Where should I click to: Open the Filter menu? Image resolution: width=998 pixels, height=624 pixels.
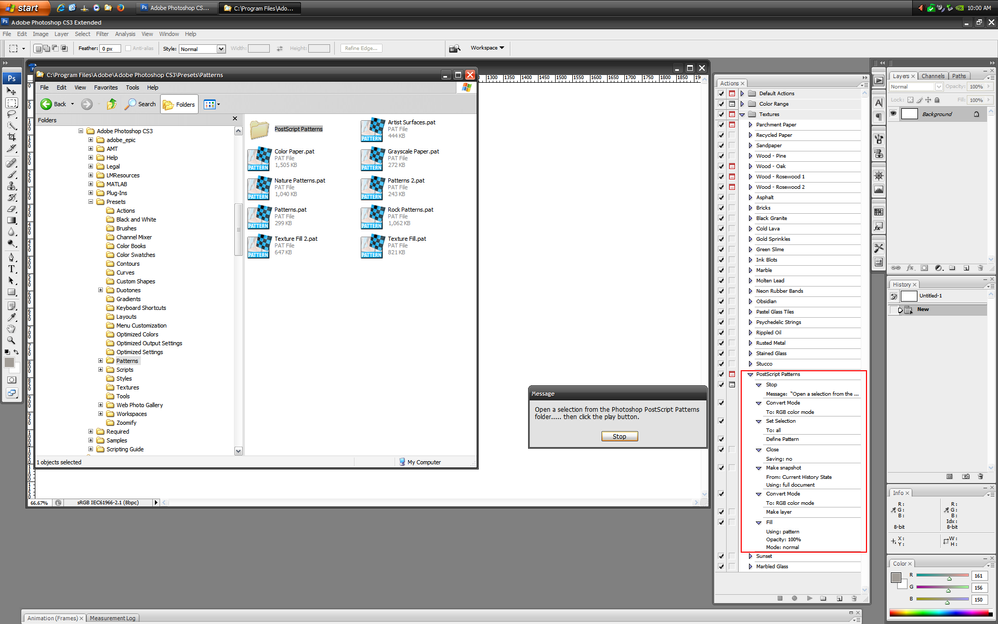[x=102, y=33]
